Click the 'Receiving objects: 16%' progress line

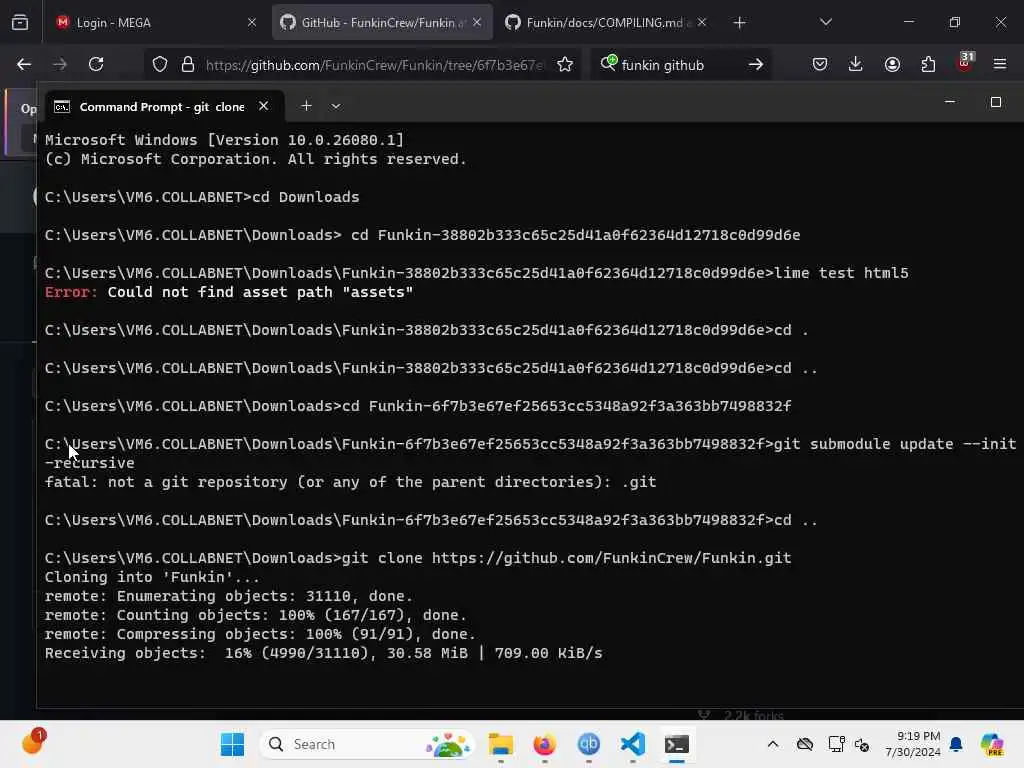coord(323,653)
